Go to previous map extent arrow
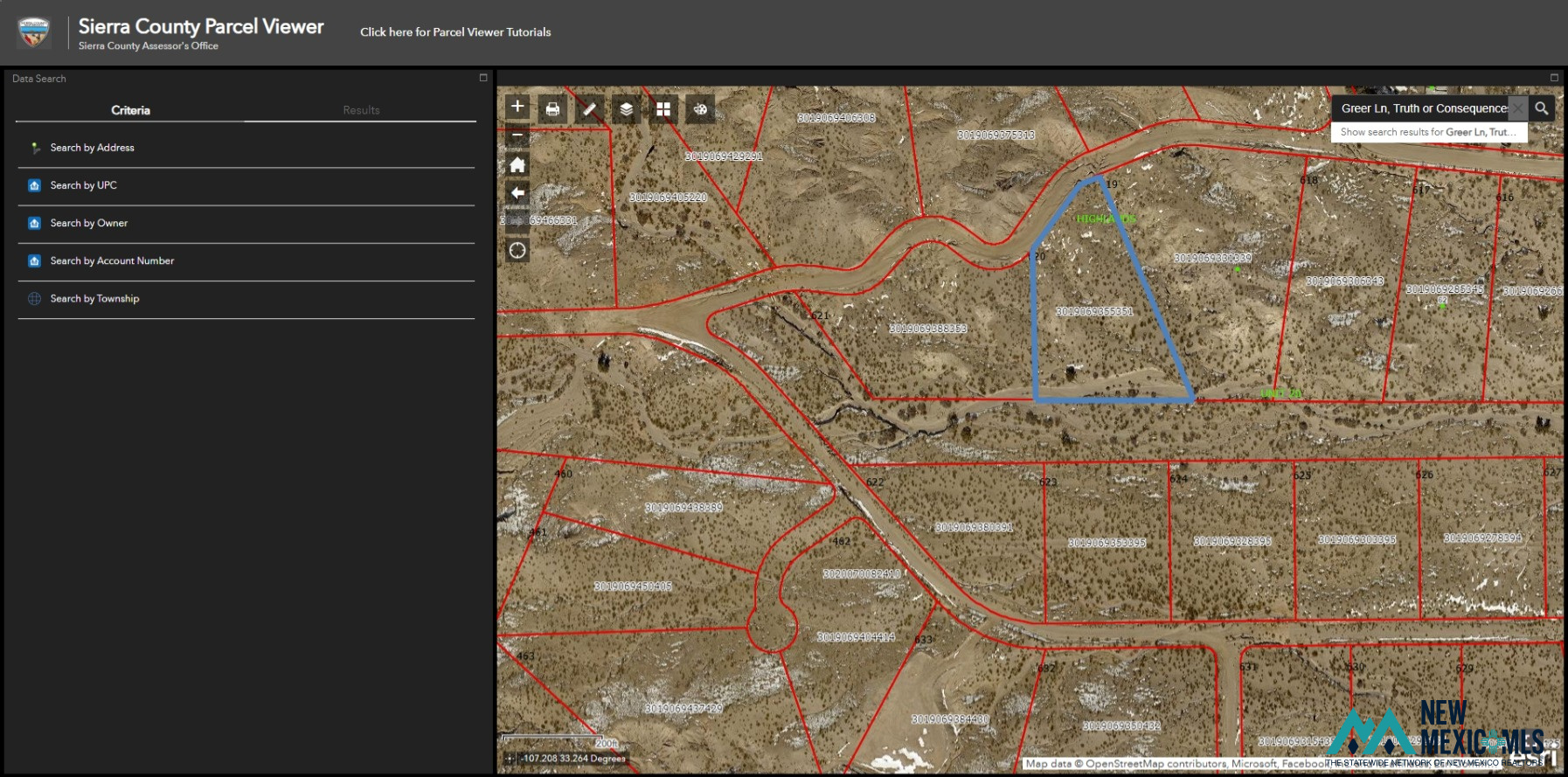The height and width of the screenshot is (777, 1568). (x=517, y=193)
